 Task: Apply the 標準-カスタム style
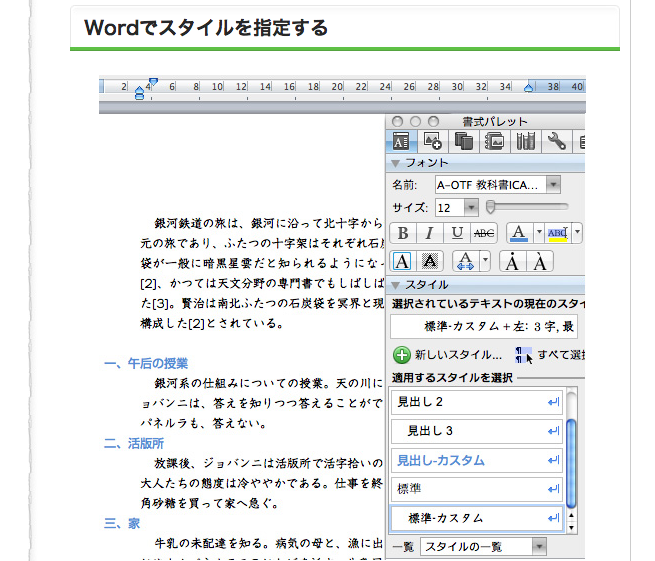477,518
